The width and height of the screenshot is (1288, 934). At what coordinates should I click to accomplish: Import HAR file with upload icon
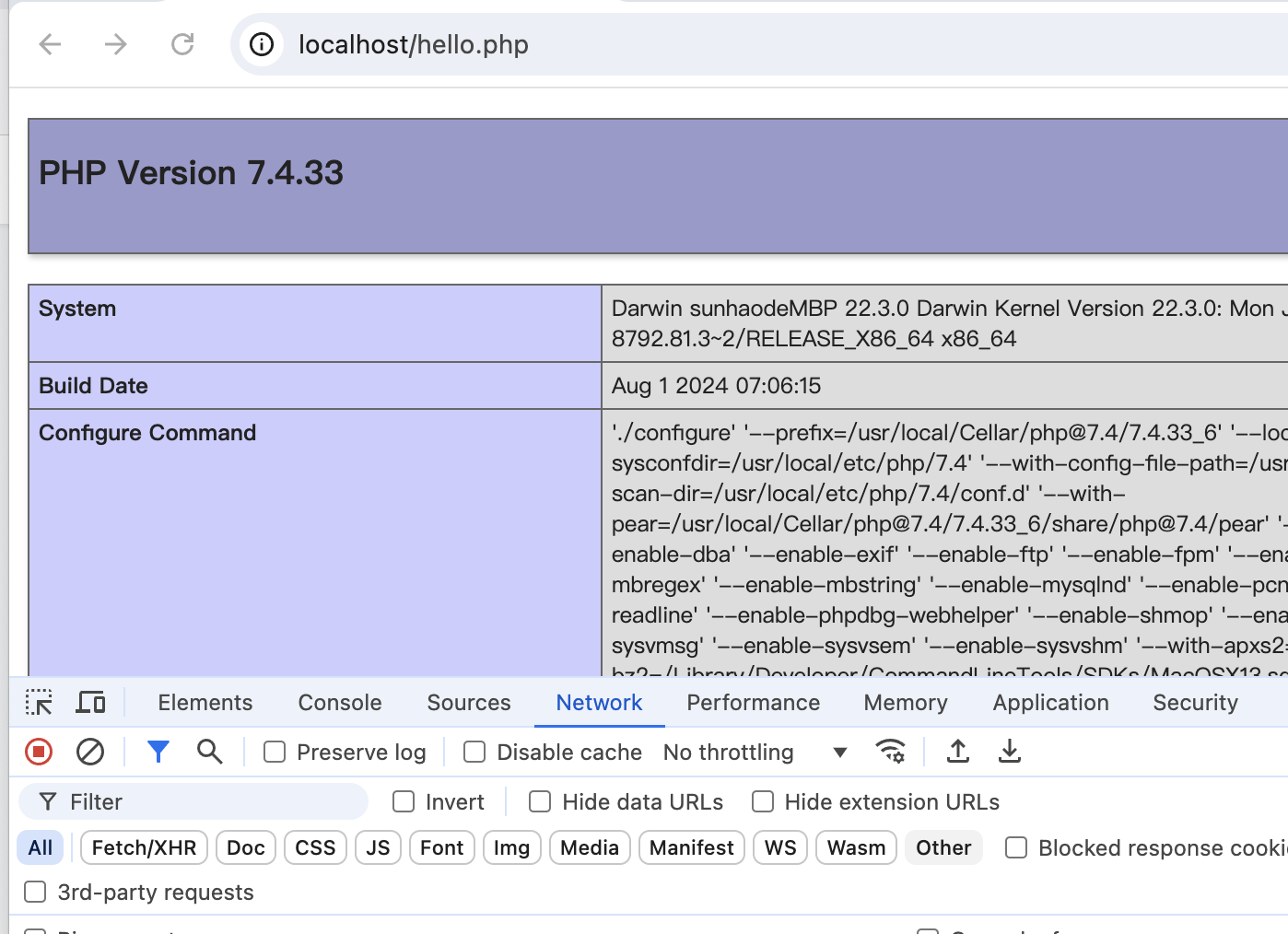pyautogui.click(x=958, y=753)
